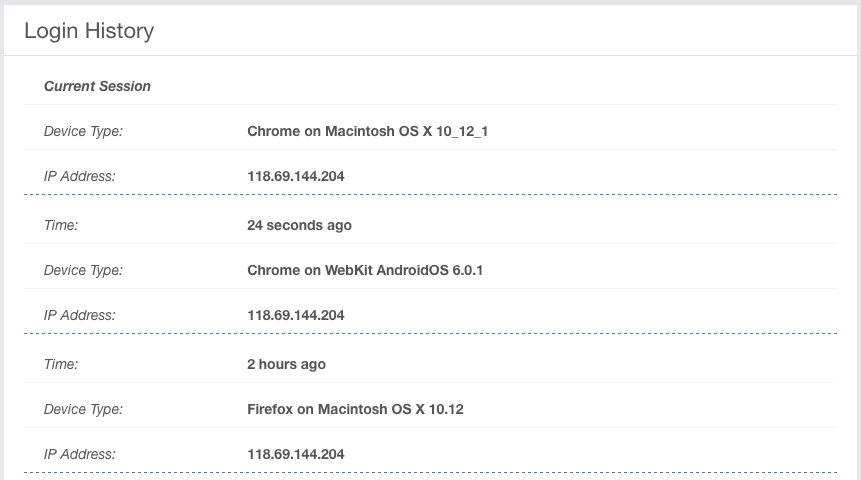This screenshot has width=861, height=480.
Task: Select the Current Session label
Action: (97, 86)
